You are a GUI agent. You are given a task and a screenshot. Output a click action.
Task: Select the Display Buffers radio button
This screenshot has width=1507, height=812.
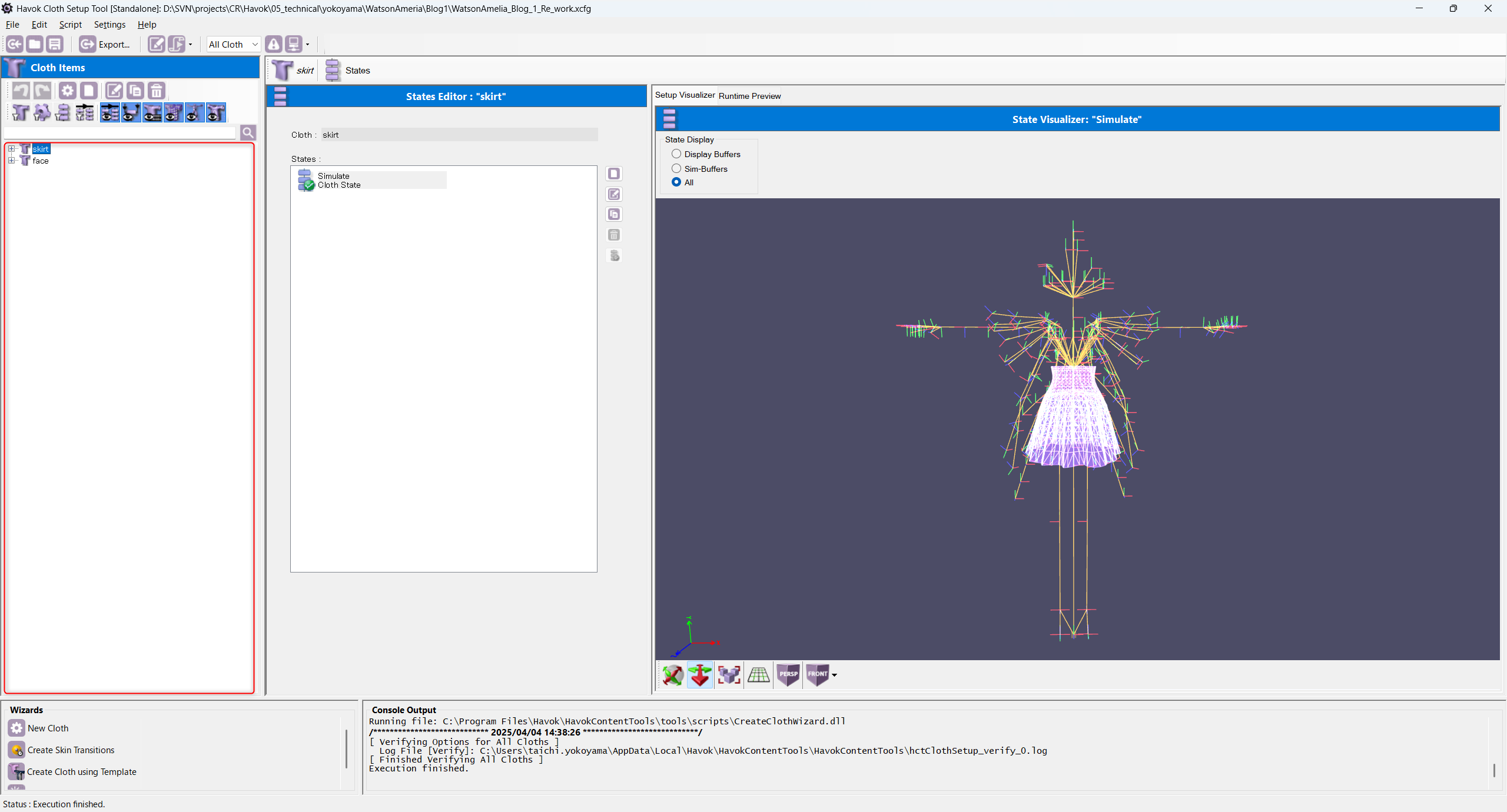pyautogui.click(x=706, y=154)
